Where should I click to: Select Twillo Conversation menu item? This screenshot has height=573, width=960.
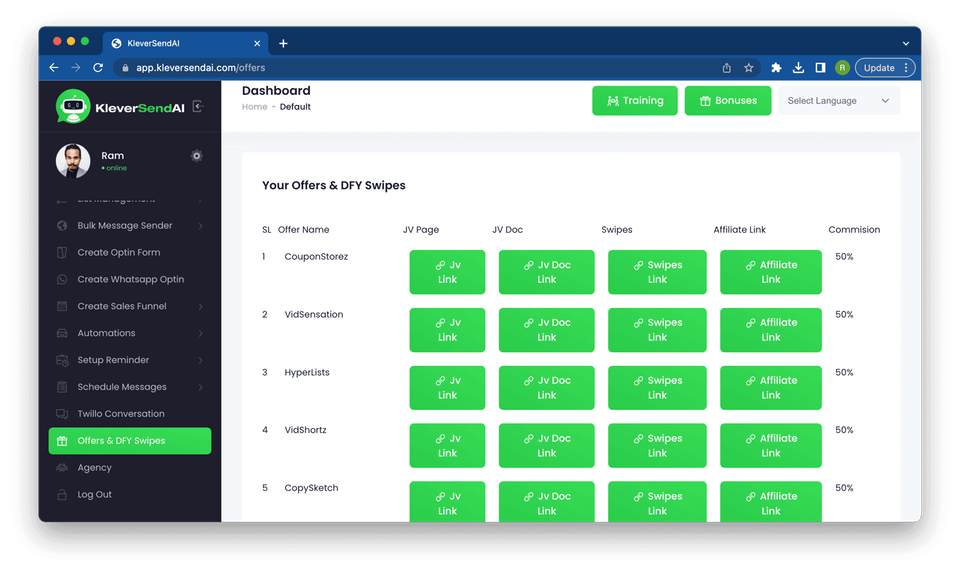(130, 414)
